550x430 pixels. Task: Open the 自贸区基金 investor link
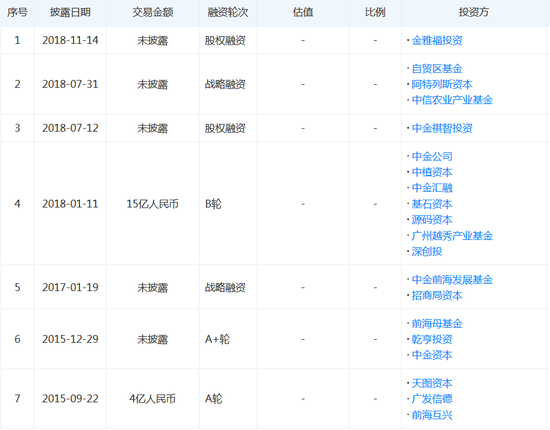click(437, 68)
